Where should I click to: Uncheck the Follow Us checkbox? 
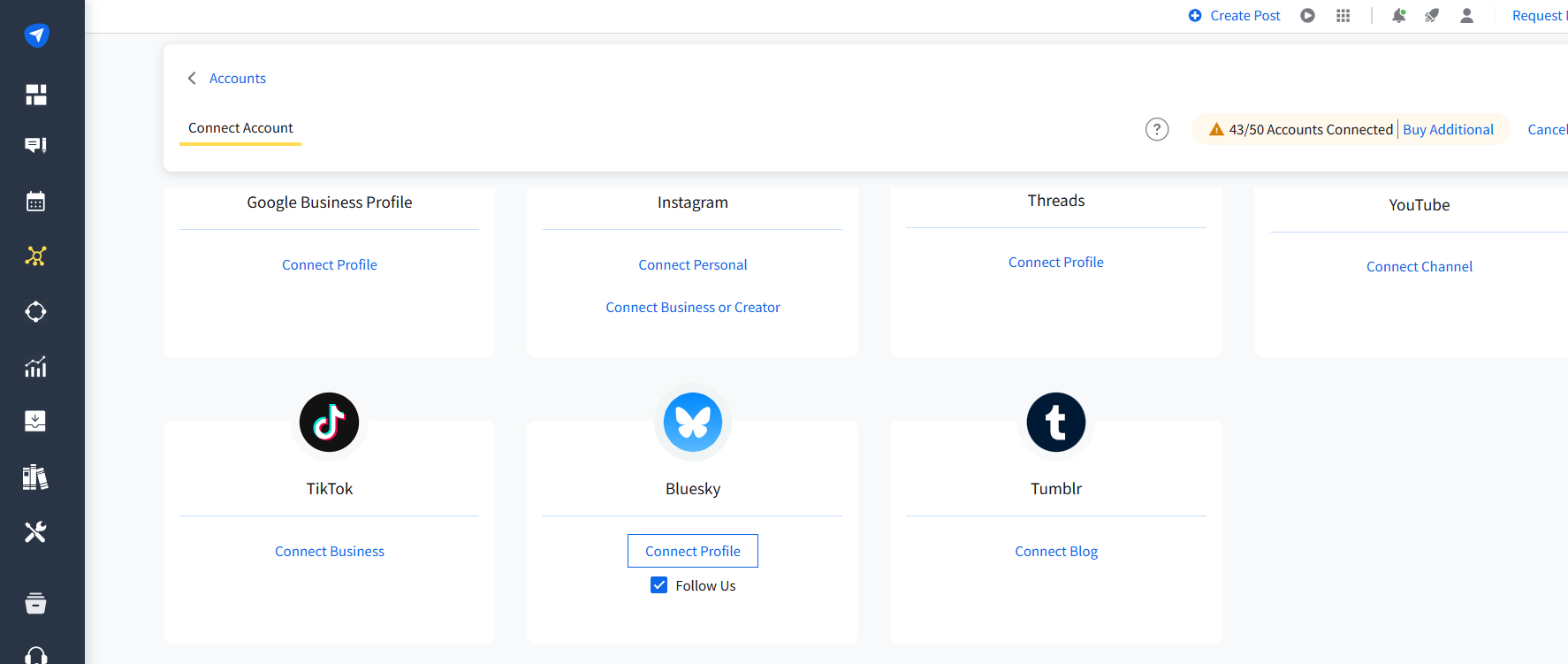pos(659,585)
